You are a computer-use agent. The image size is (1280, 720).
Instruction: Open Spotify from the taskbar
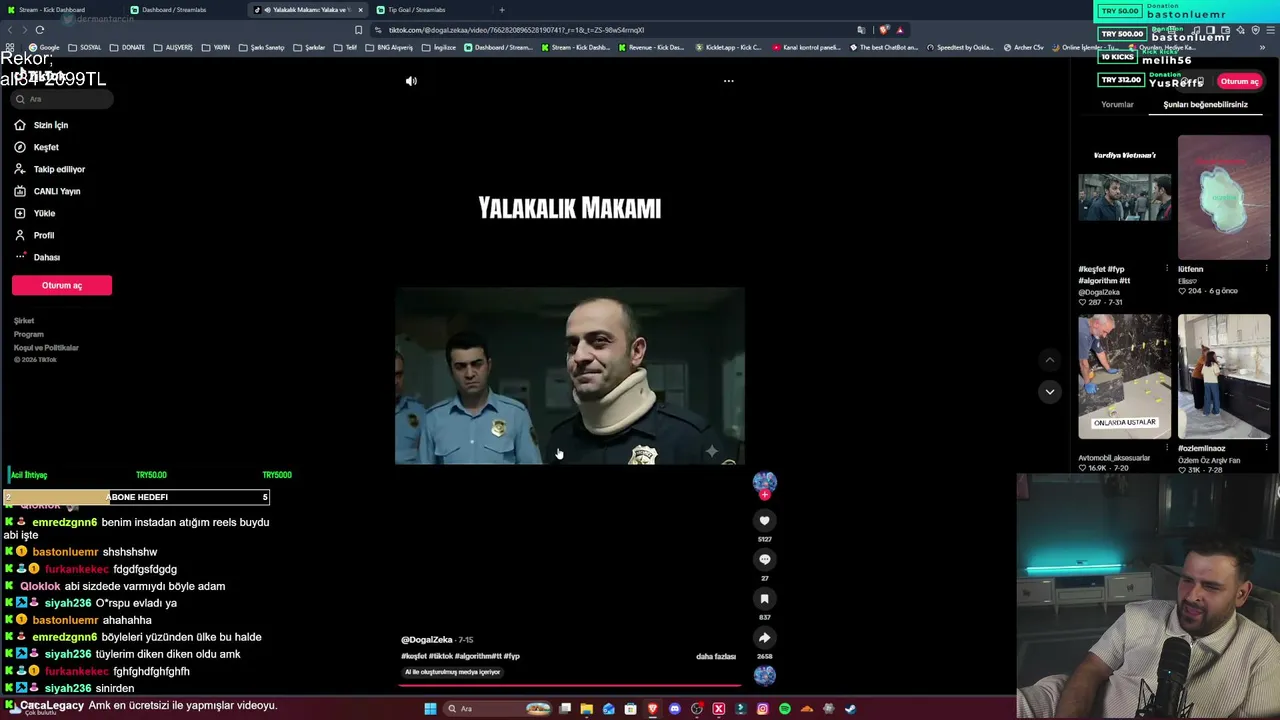point(785,709)
